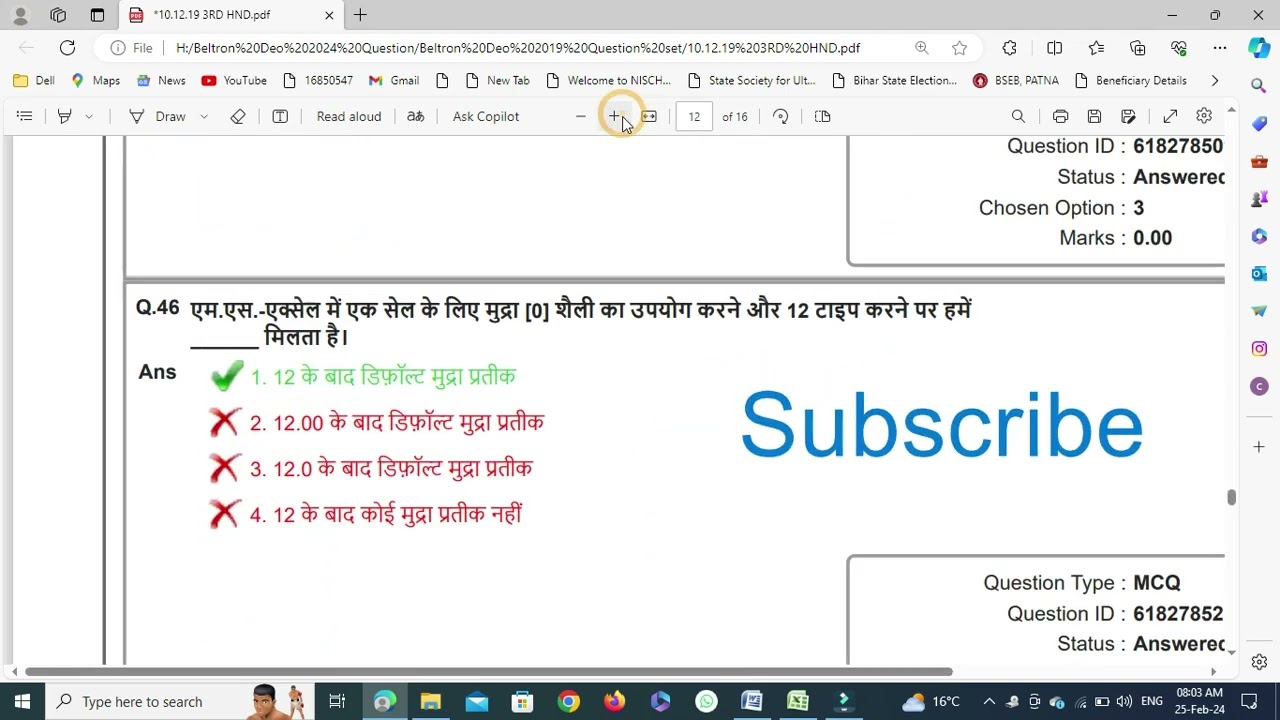Open the Dell bookmark folder
Image resolution: width=1280 pixels, height=720 pixels.
coord(34,80)
